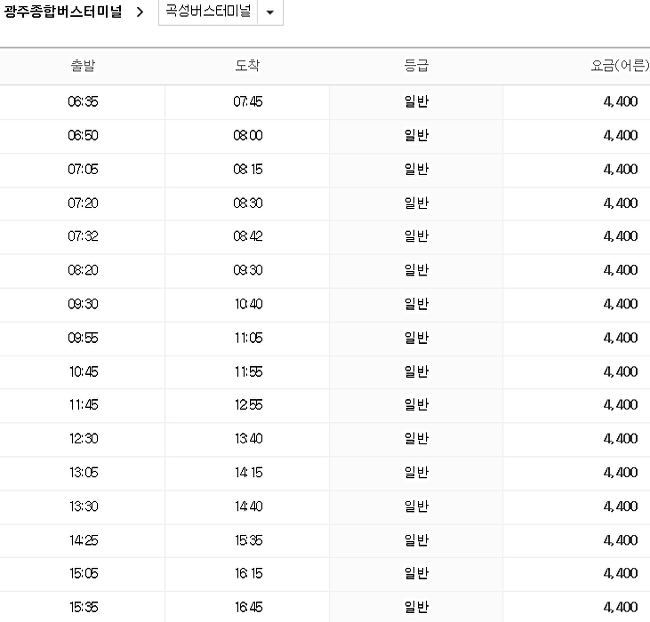Select the 13:05 departure time
The height and width of the screenshot is (622, 650).
point(84,473)
